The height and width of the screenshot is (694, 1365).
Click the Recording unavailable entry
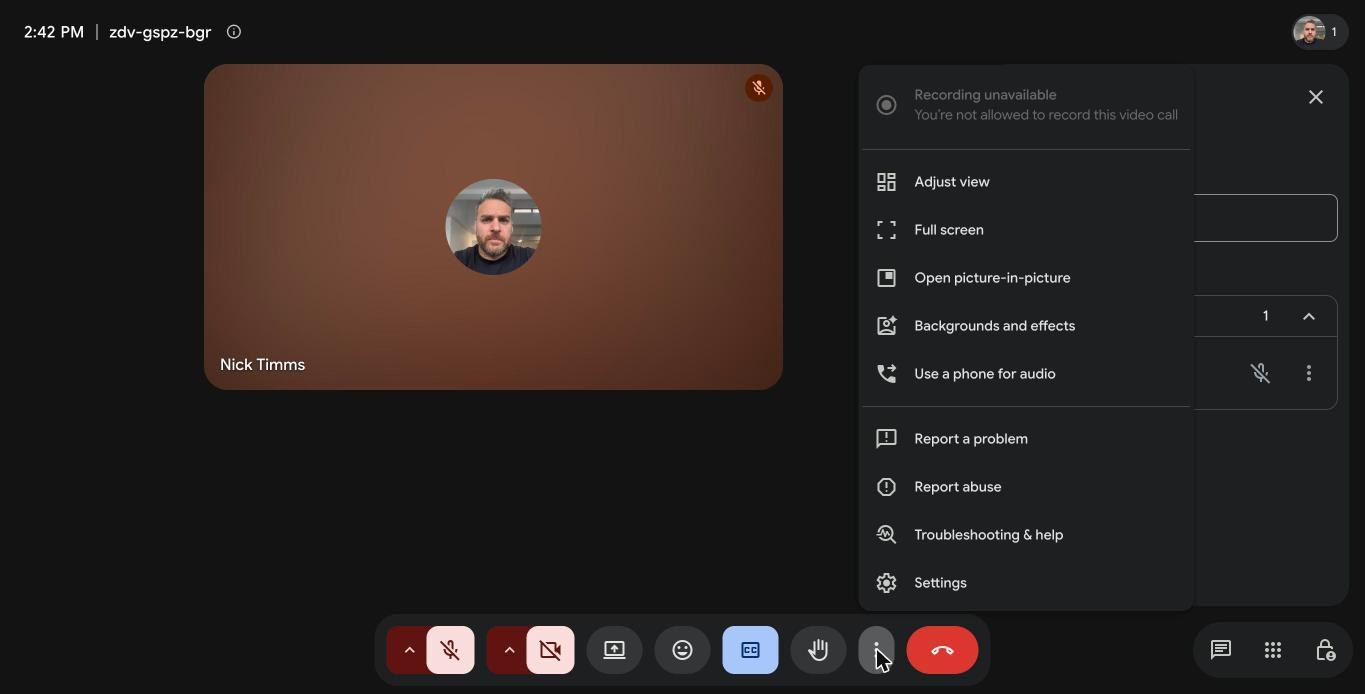(x=1026, y=105)
